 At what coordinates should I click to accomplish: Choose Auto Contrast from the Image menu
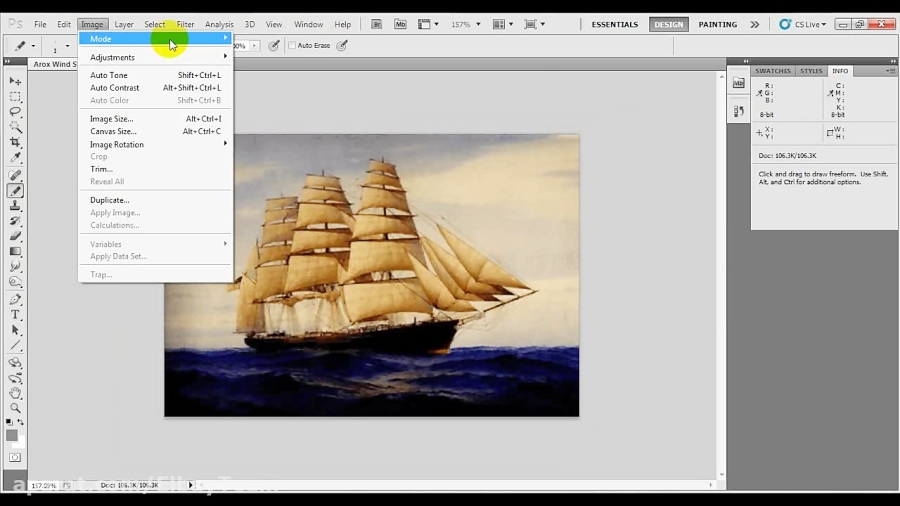[x=155, y=88]
